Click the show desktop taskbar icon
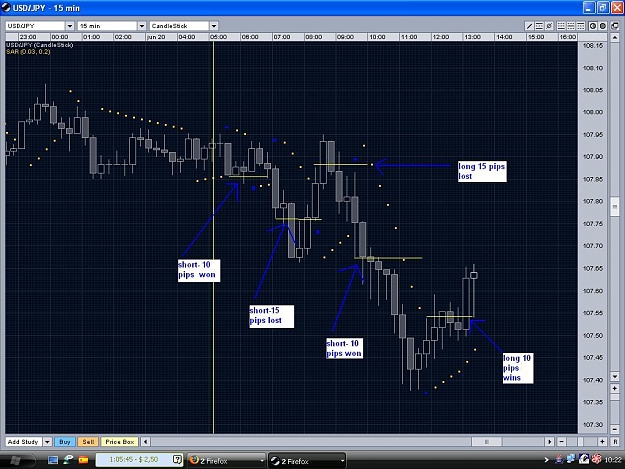Viewport: 625px width, 469px height. click(x=53, y=460)
